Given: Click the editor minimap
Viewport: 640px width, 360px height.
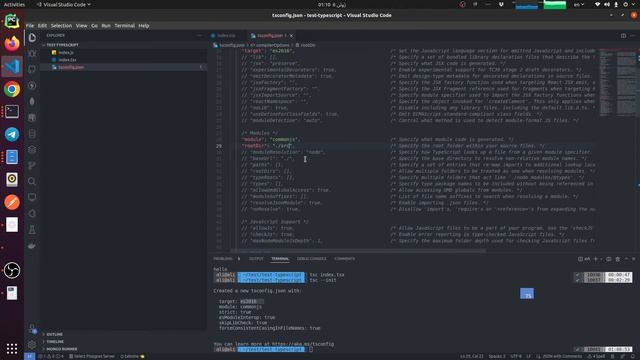Looking at the screenshot, I should [x=617, y=82].
